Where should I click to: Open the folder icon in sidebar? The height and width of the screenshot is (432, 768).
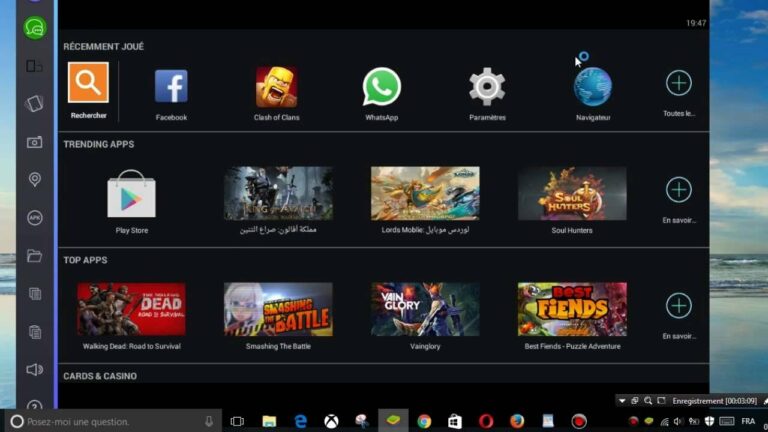point(35,256)
